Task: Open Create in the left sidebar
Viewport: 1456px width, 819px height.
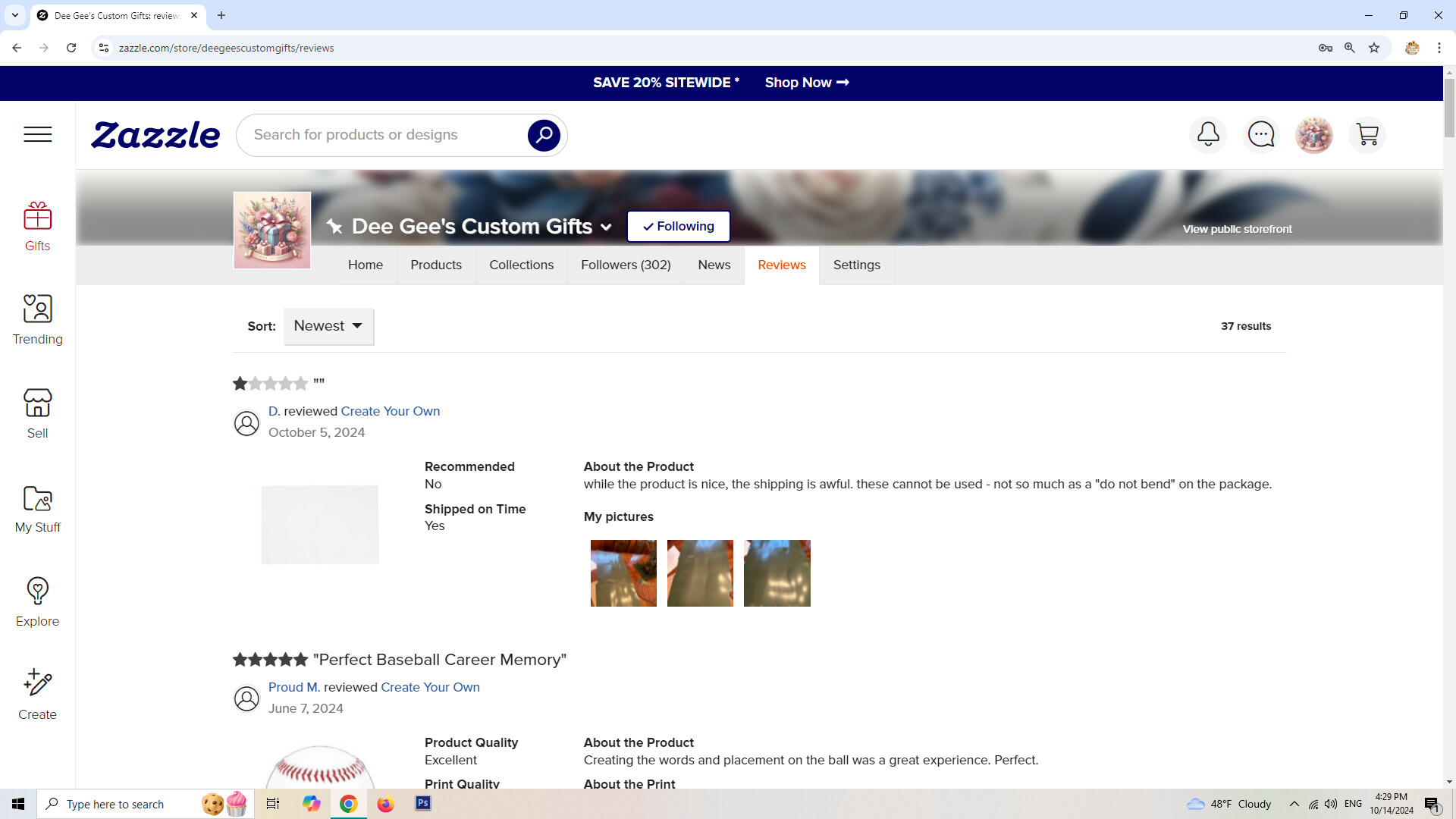Action: 37,695
